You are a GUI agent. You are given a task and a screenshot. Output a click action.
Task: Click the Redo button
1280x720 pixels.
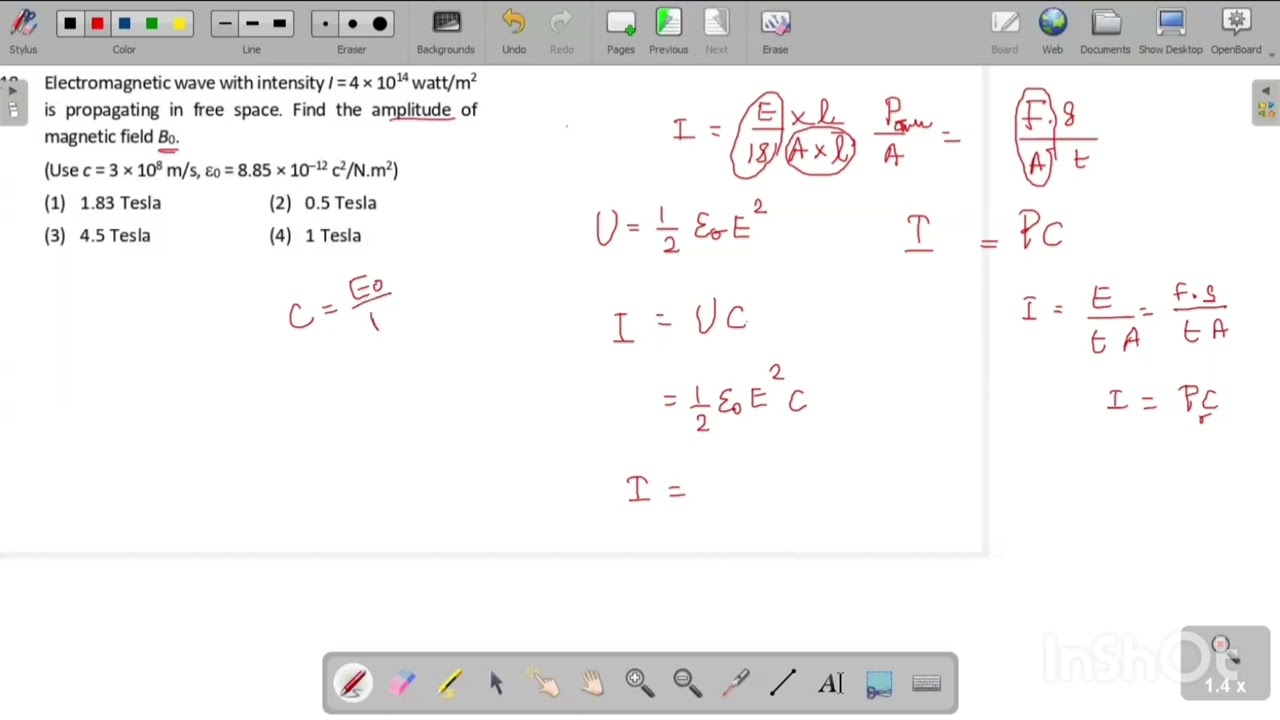coord(562,31)
